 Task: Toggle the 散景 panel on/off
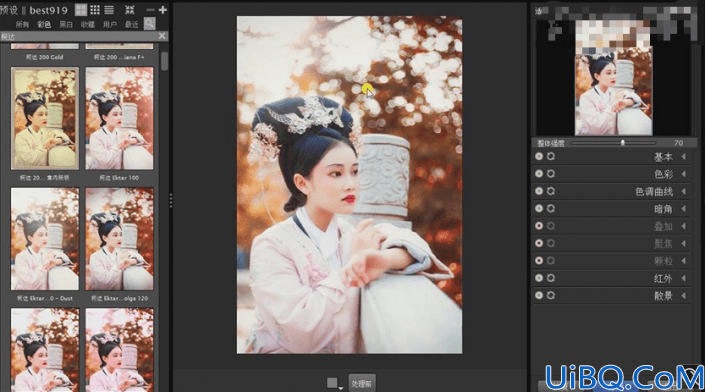(539, 295)
